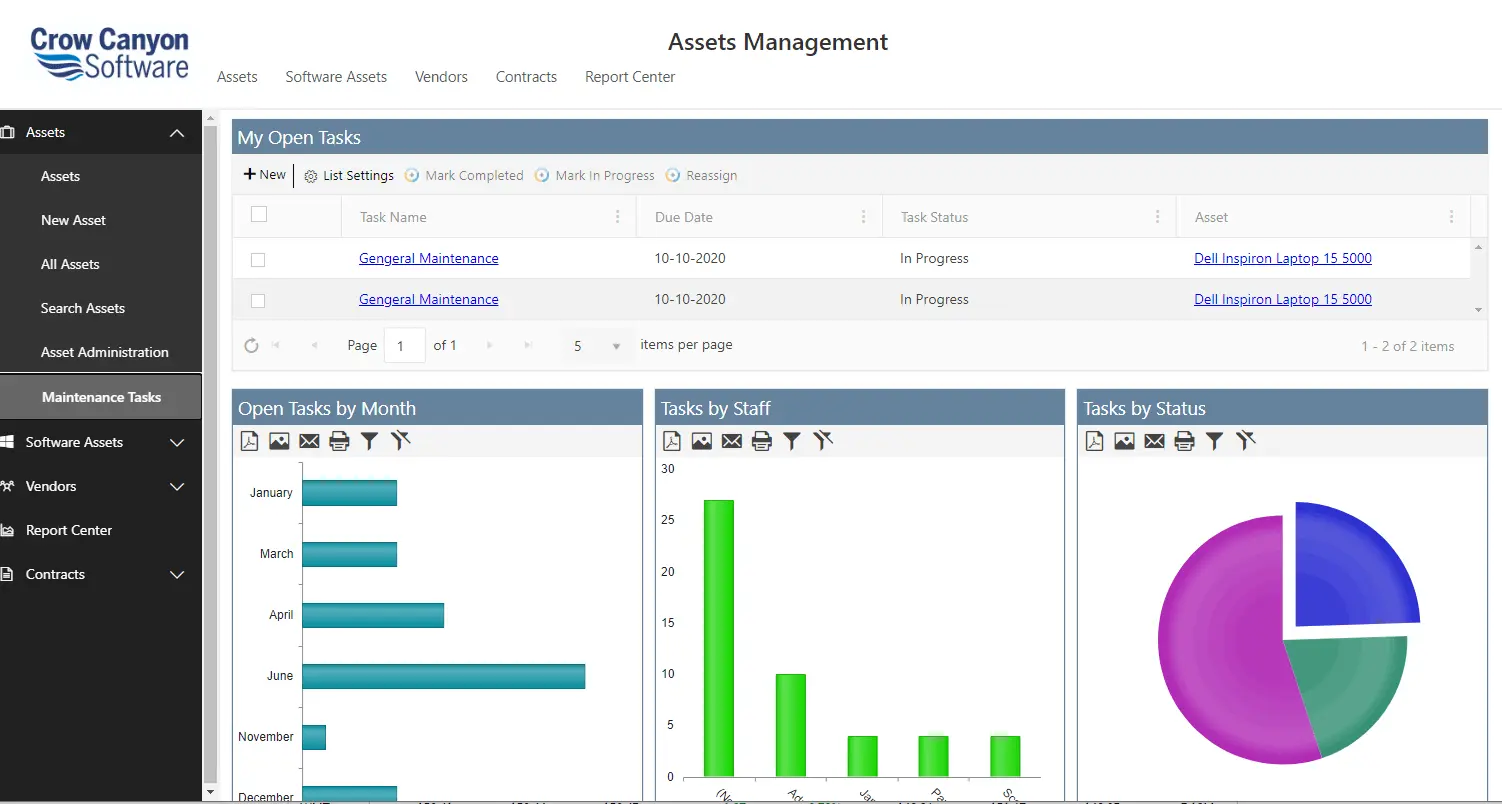The width and height of the screenshot is (1502, 804).
Task: Open the filter for Tasks by Staff chart
Action: pos(791,441)
